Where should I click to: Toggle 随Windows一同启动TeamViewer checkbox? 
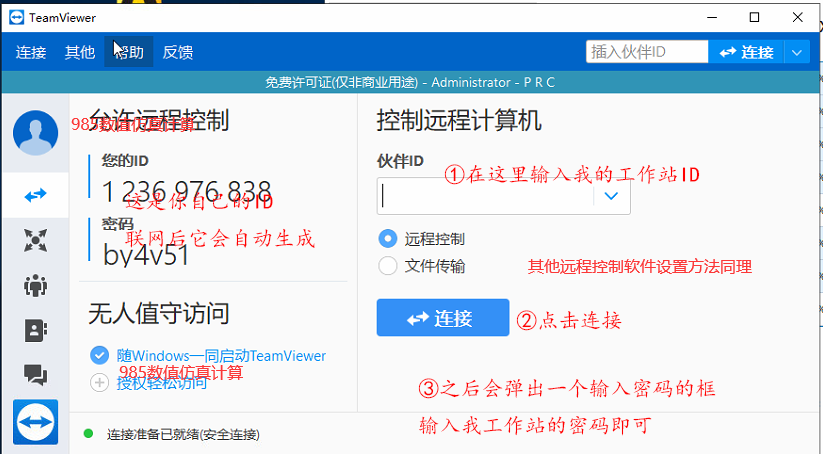click(x=99, y=355)
